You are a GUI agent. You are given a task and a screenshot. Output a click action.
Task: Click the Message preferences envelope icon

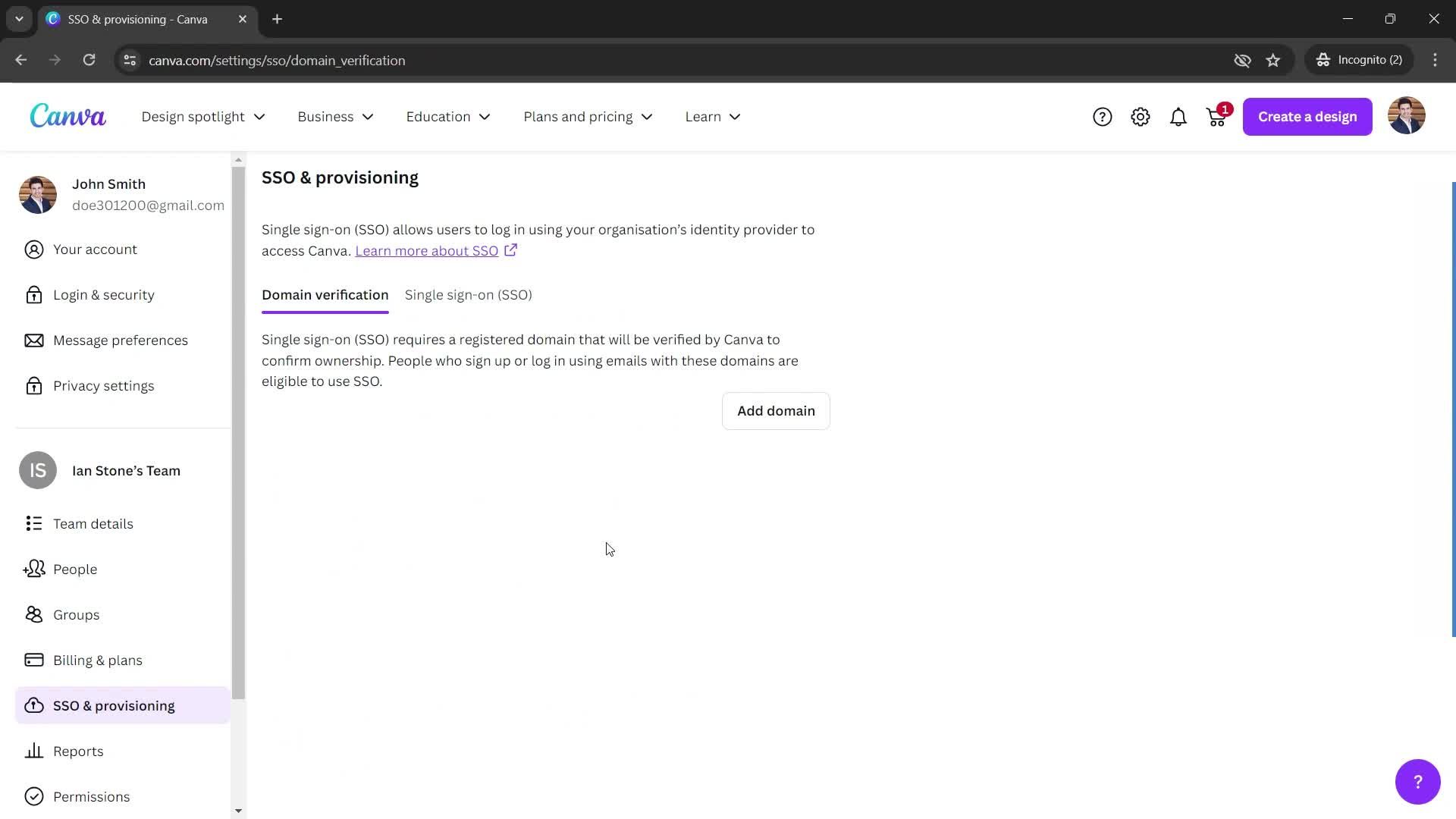[x=34, y=340]
